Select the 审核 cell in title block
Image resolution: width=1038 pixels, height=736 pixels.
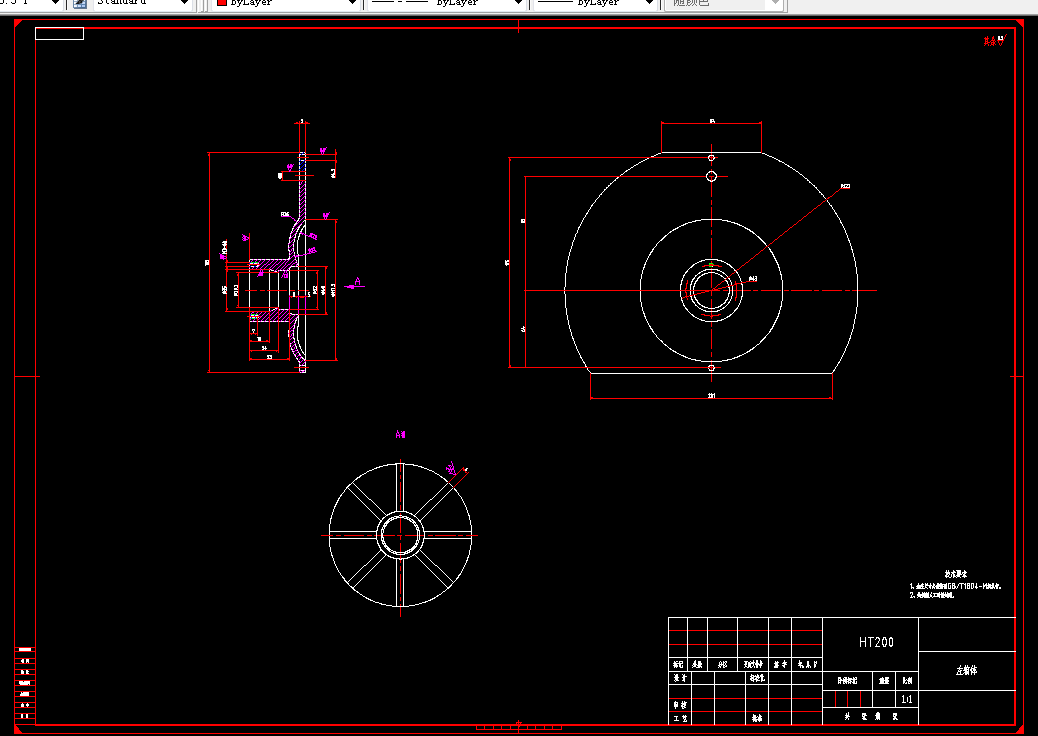(x=680, y=706)
